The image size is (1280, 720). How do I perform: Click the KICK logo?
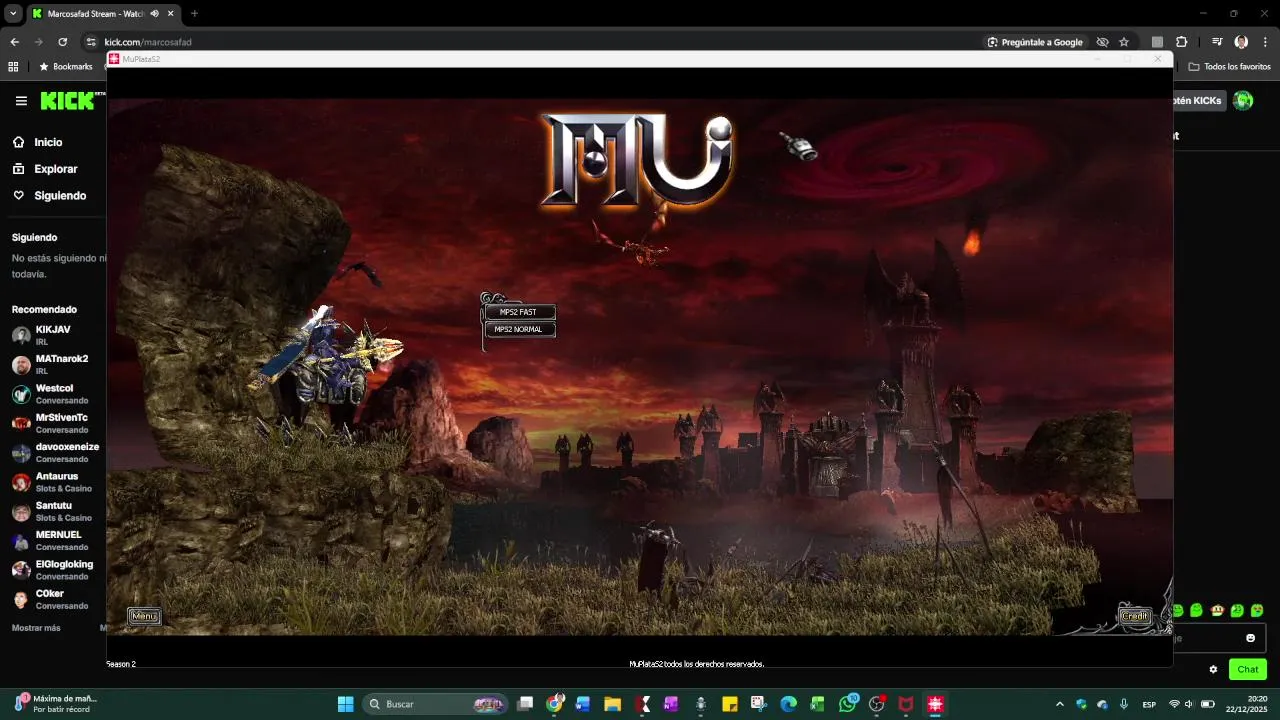point(67,101)
